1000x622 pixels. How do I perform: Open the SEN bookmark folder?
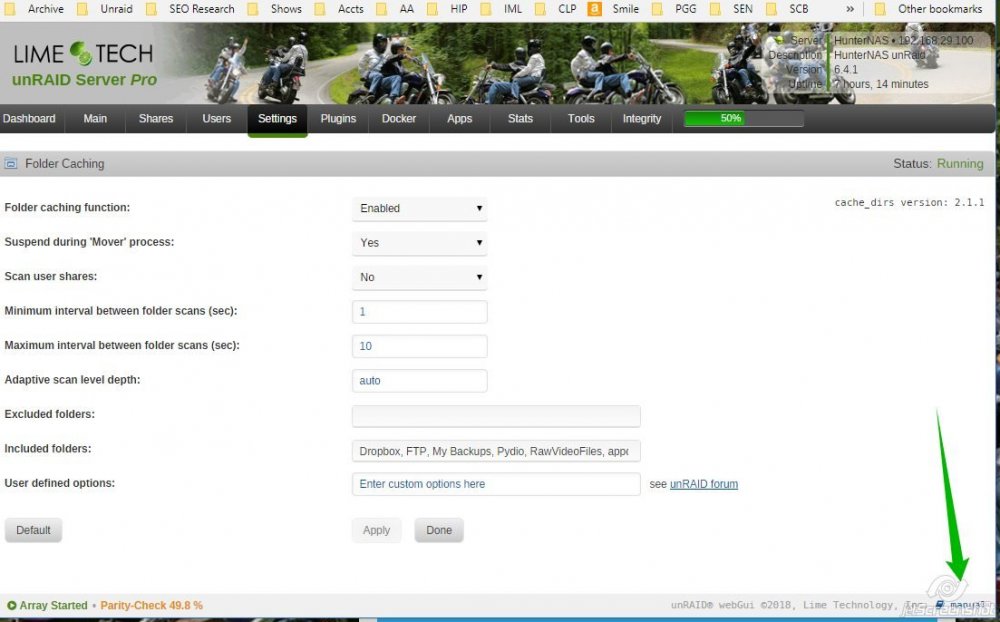tap(731, 9)
